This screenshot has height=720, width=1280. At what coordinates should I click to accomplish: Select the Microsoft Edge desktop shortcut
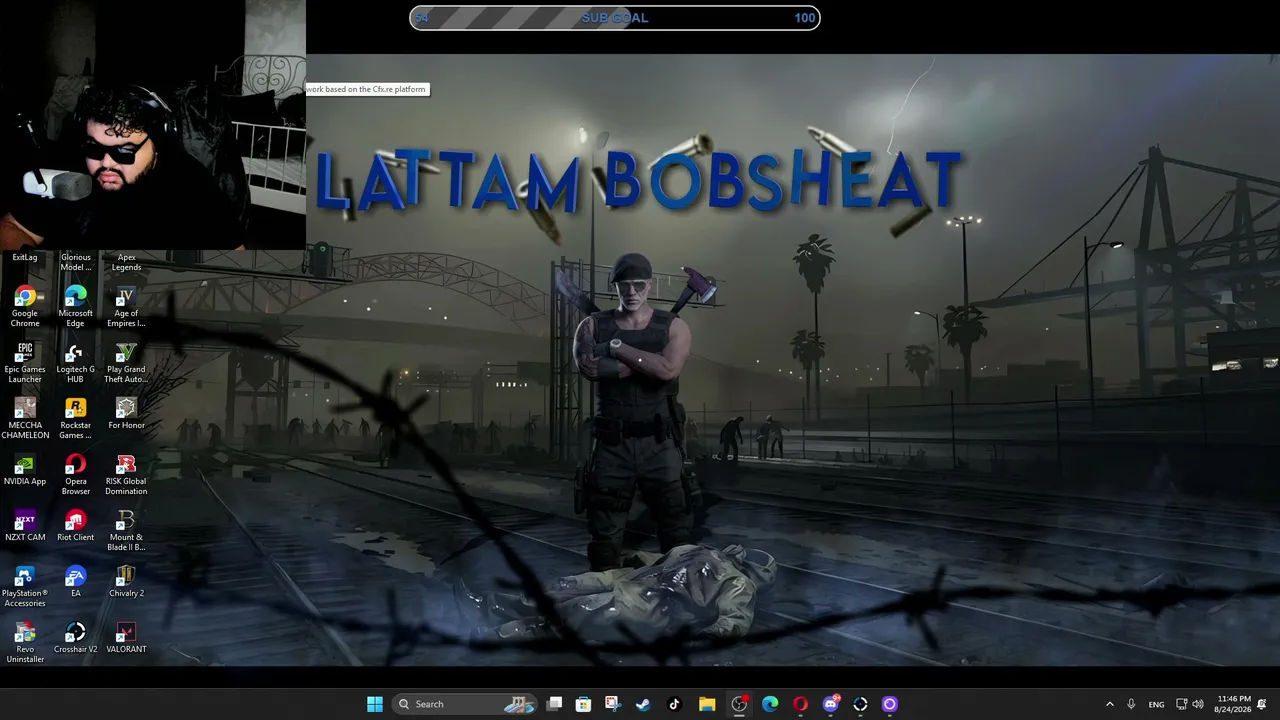(x=75, y=307)
